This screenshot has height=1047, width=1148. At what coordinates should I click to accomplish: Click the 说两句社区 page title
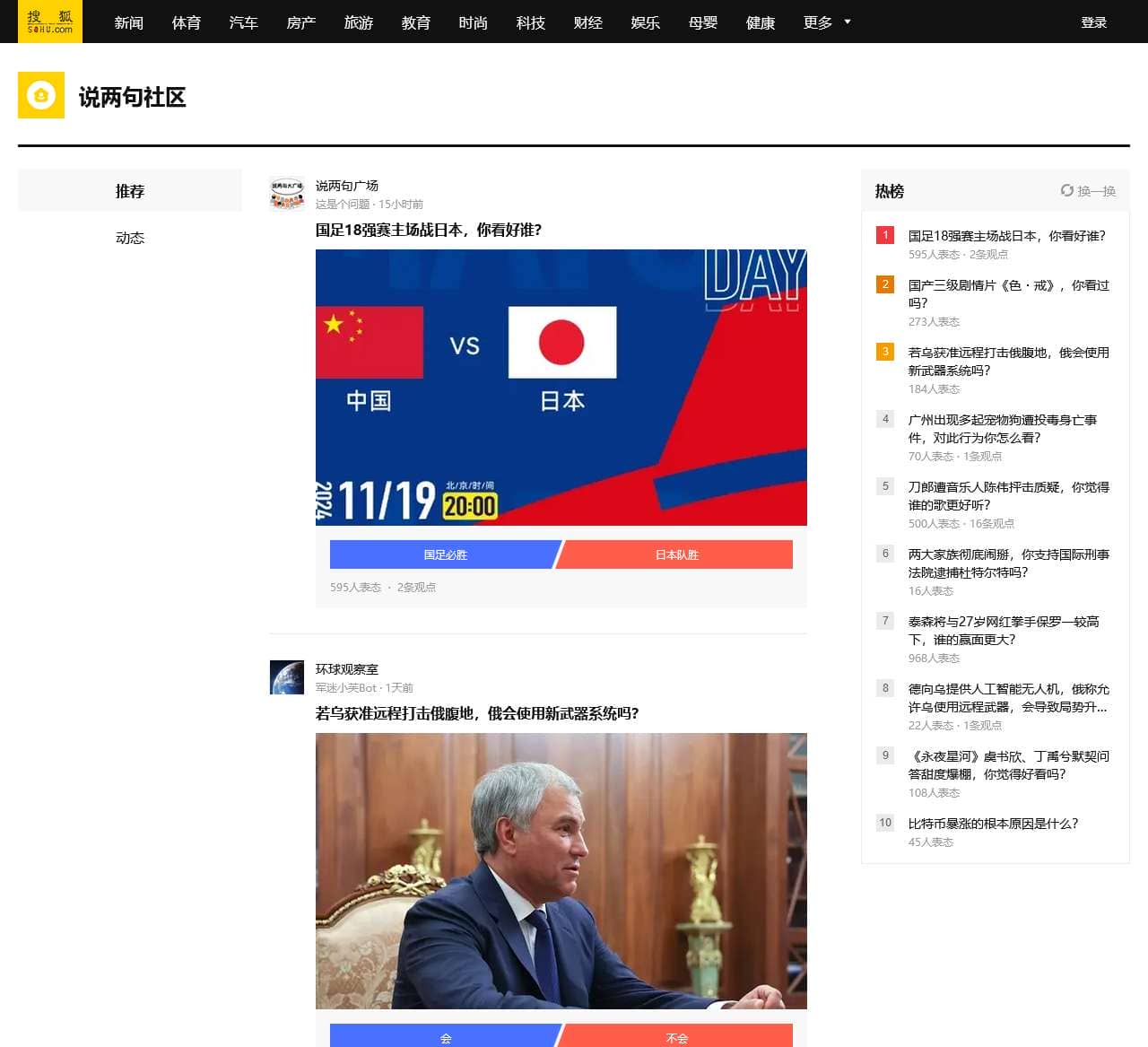[x=133, y=97]
